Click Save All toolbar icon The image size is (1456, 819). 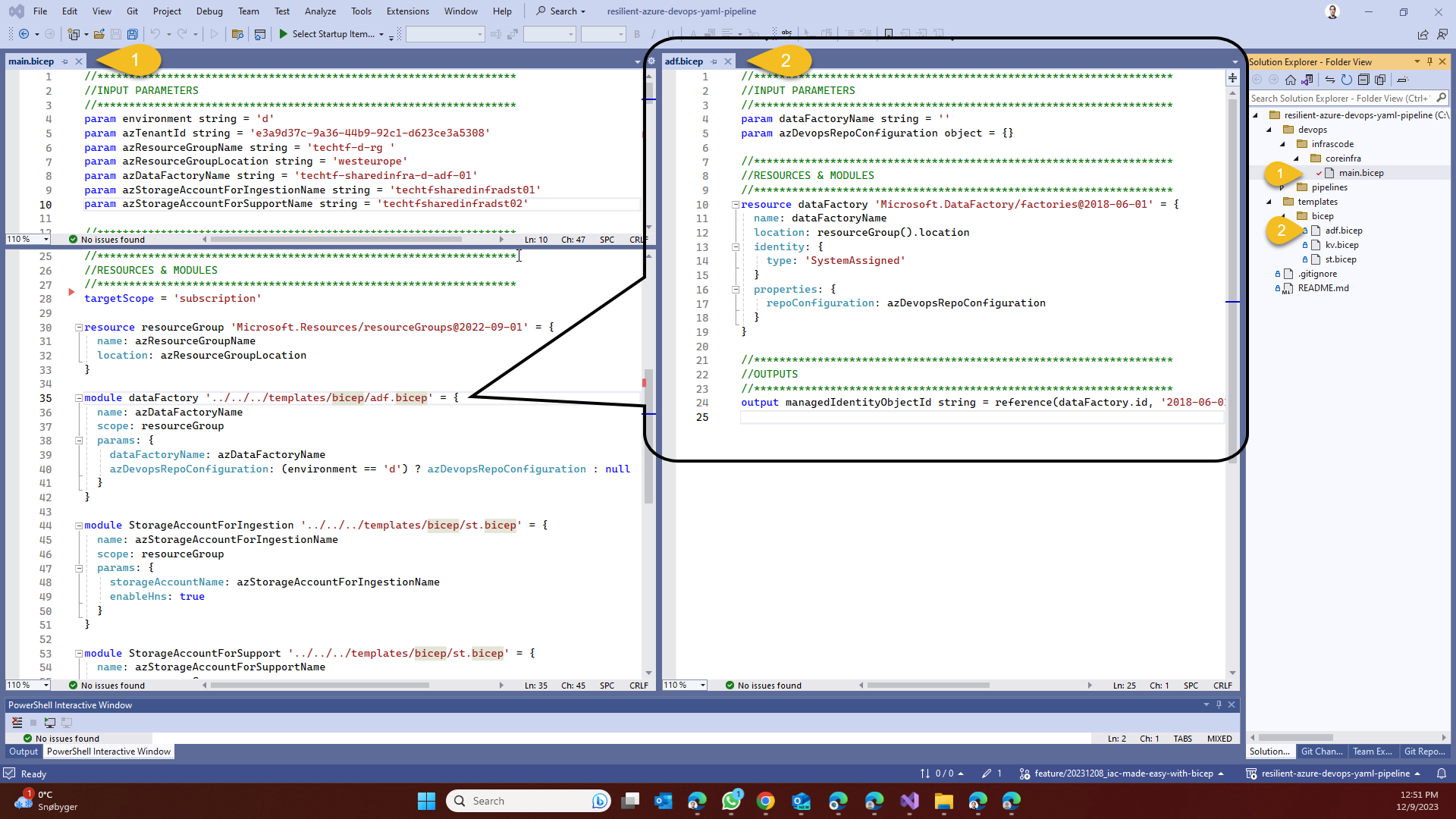coord(132,34)
